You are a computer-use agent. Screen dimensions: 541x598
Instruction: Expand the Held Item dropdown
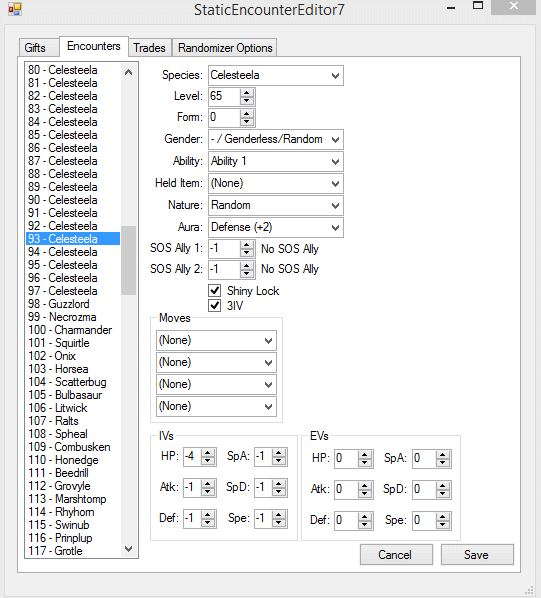[x=276, y=183]
